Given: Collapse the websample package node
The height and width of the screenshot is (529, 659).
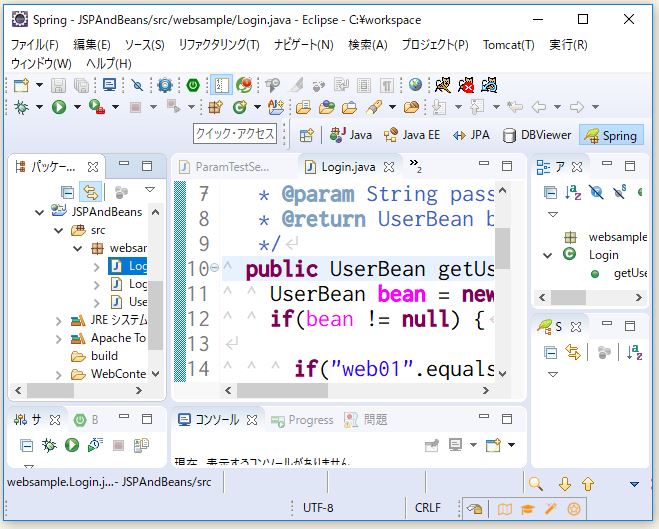Looking at the screenshot, I should pos(77,248).
